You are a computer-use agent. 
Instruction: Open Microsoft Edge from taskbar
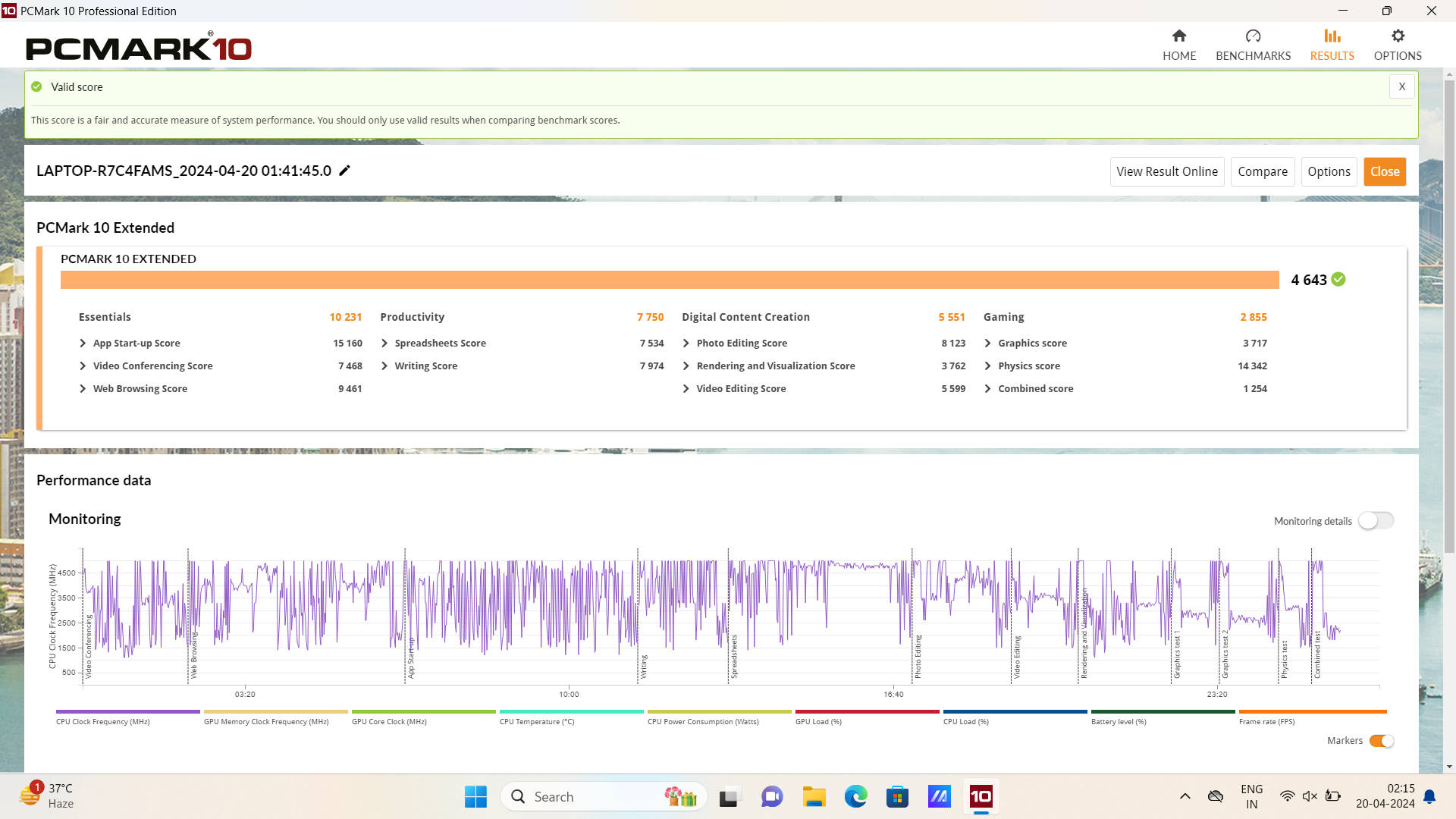(855, 796)
